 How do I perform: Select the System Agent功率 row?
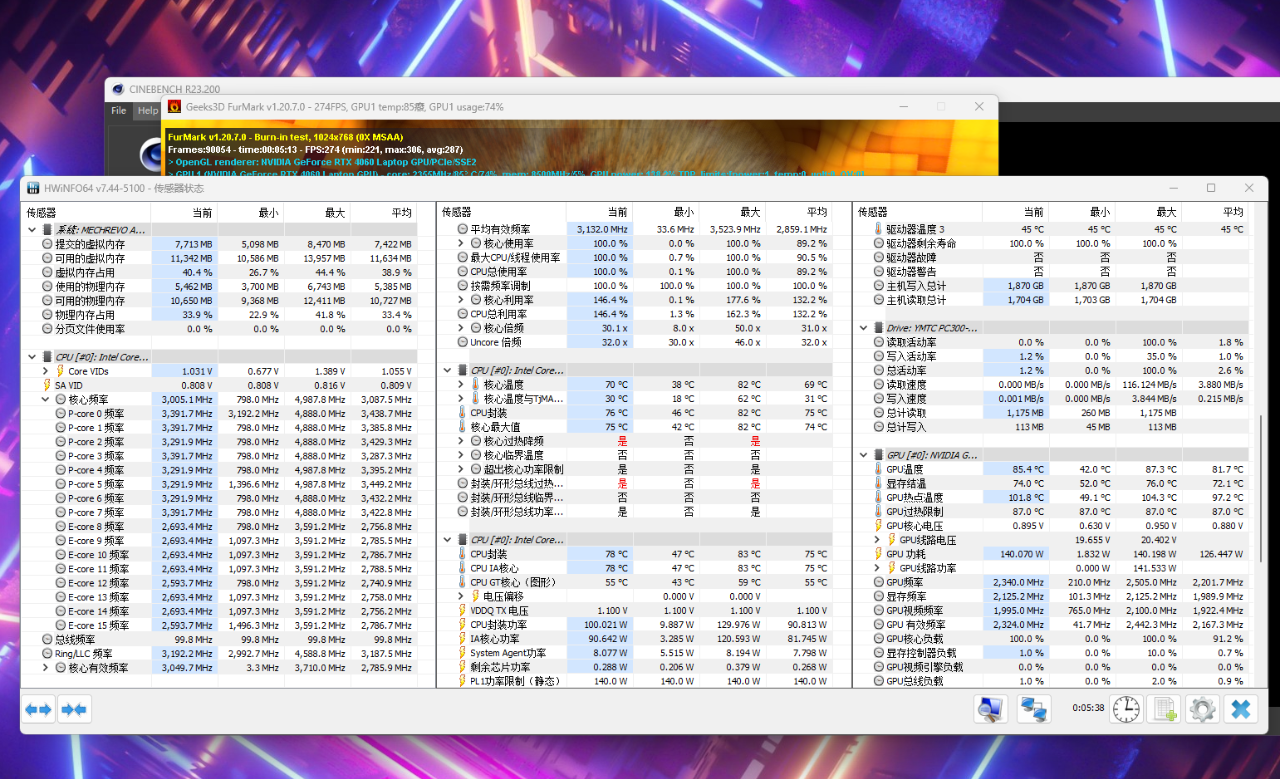[634, 653]
